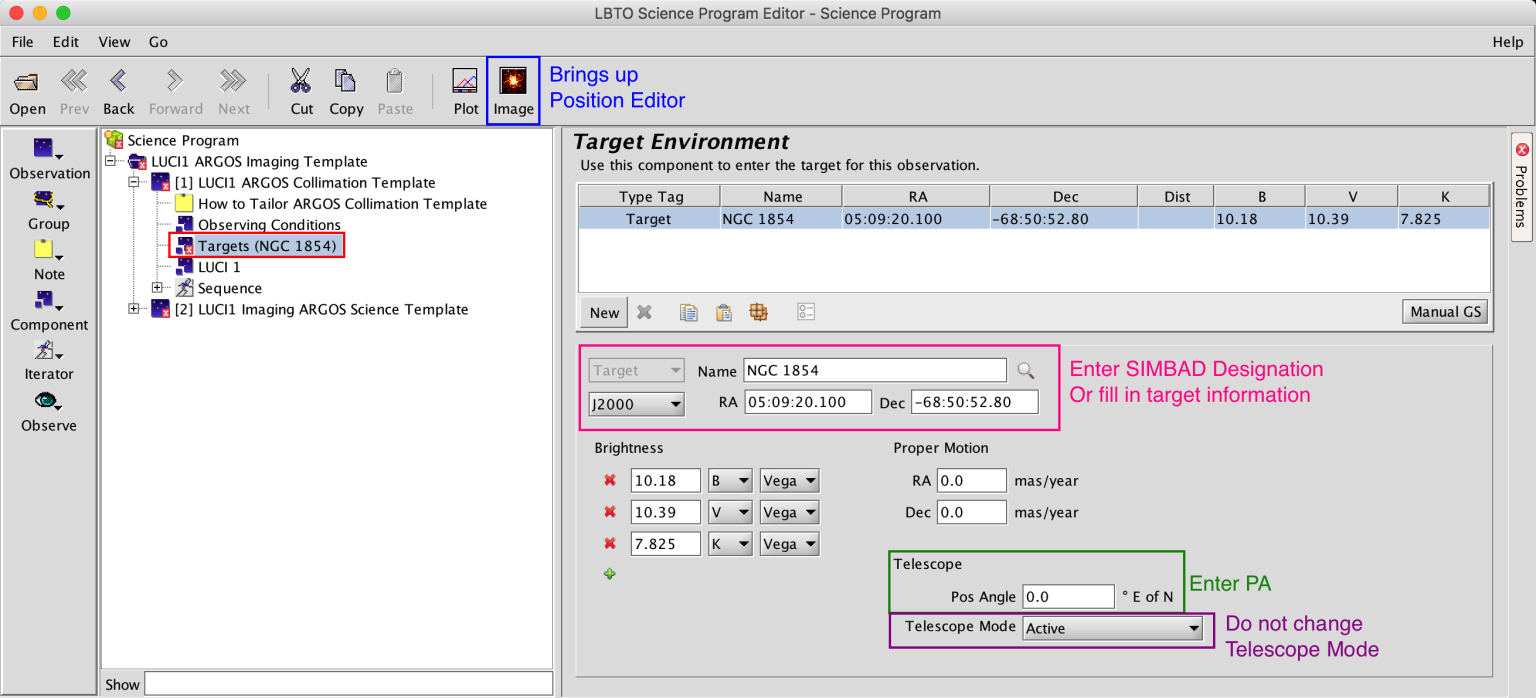The image size is (1536, 698).
Task: Open the View menu
Action: click(114, 42)
